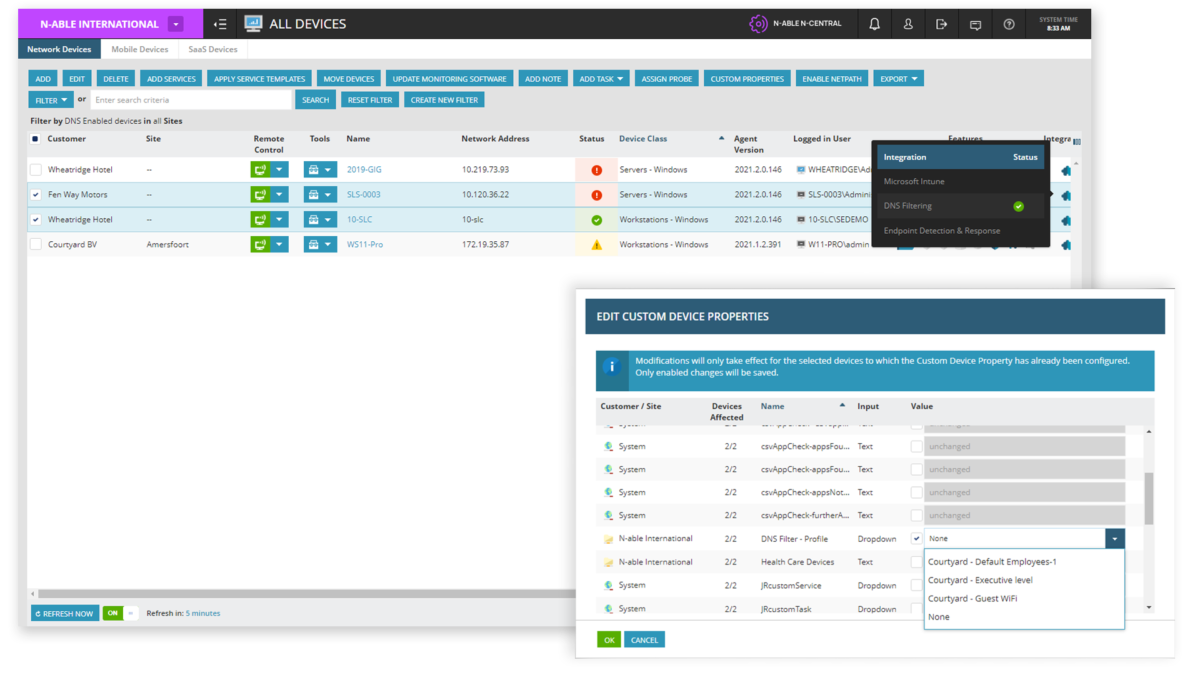Click the red error status for SLS-0003
This screenshot has height=675, width=1200.
(x=597, y=195)
